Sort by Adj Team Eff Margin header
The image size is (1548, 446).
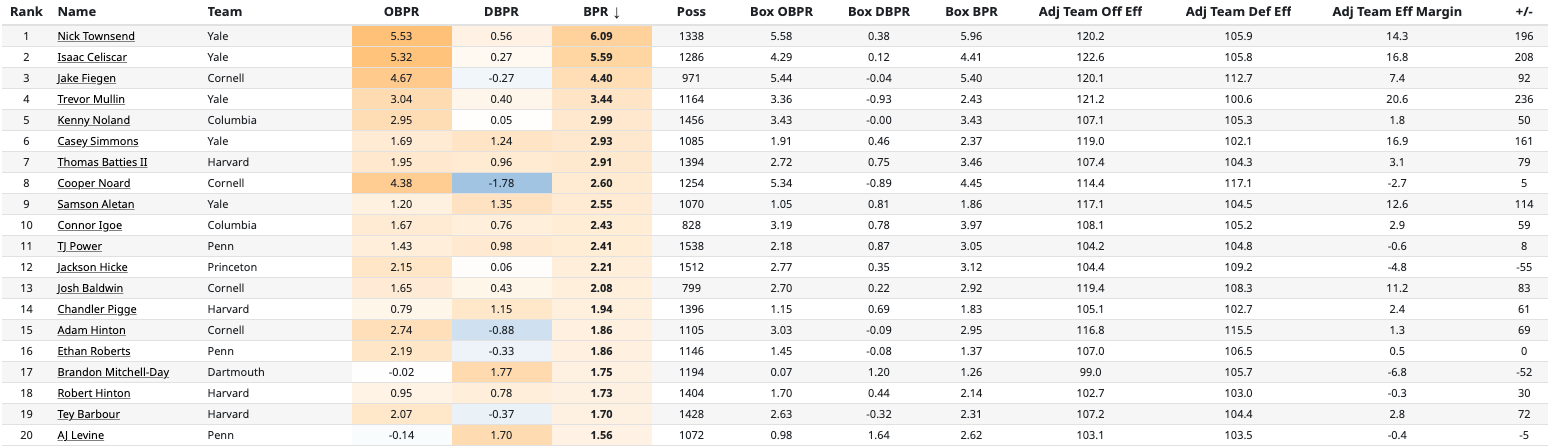1397,12
